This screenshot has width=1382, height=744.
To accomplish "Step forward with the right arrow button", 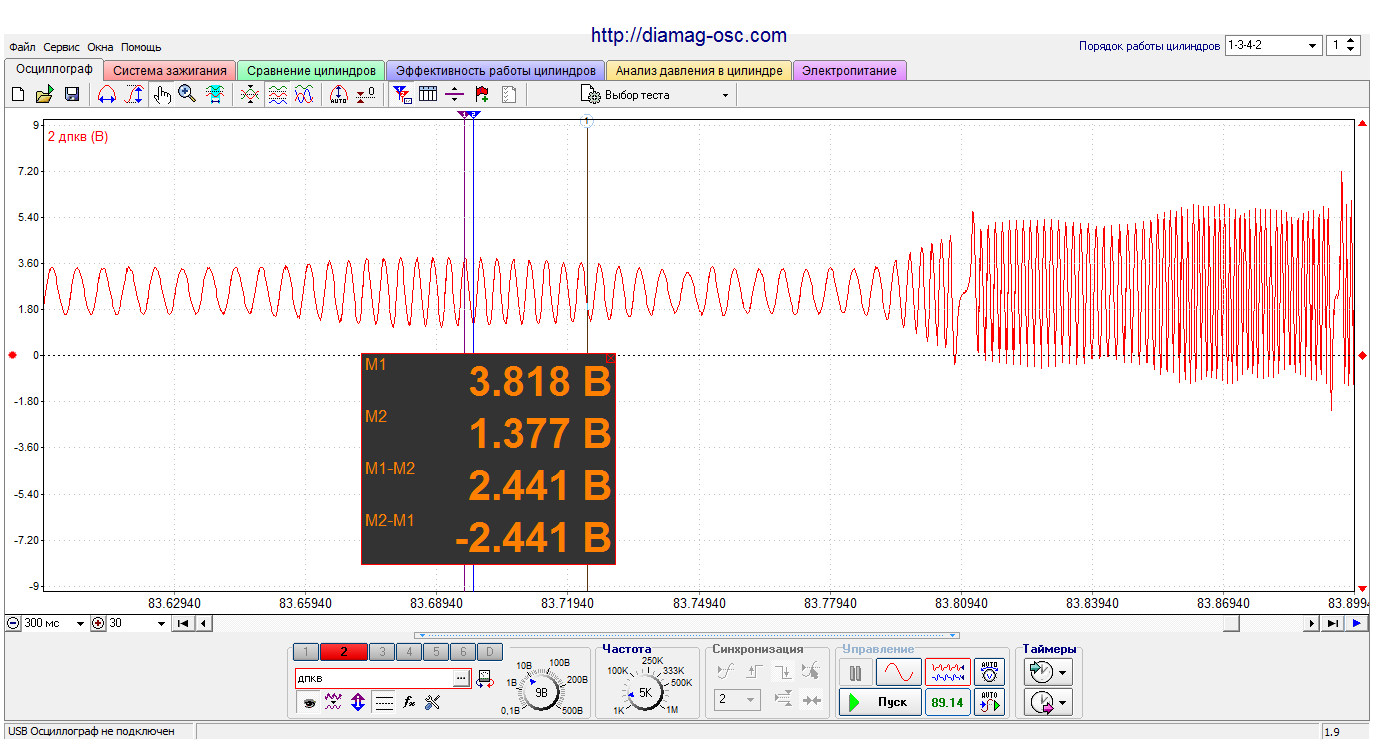I will coord(1312,623).
